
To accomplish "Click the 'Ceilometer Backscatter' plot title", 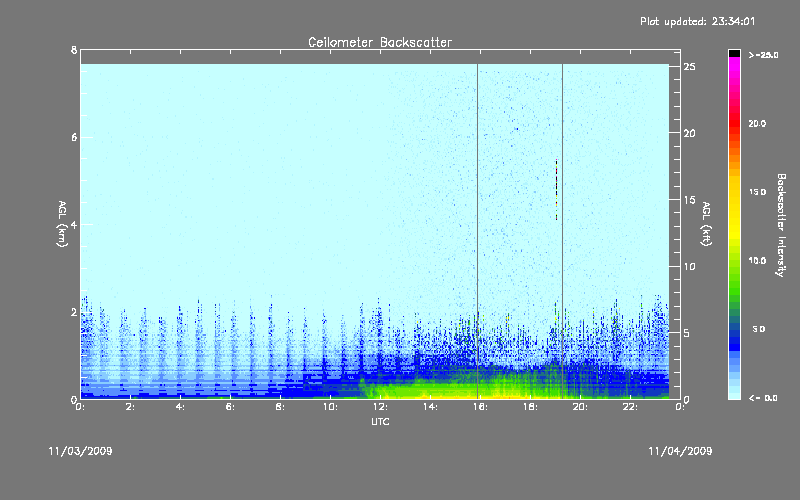I will tap(380, 42).
